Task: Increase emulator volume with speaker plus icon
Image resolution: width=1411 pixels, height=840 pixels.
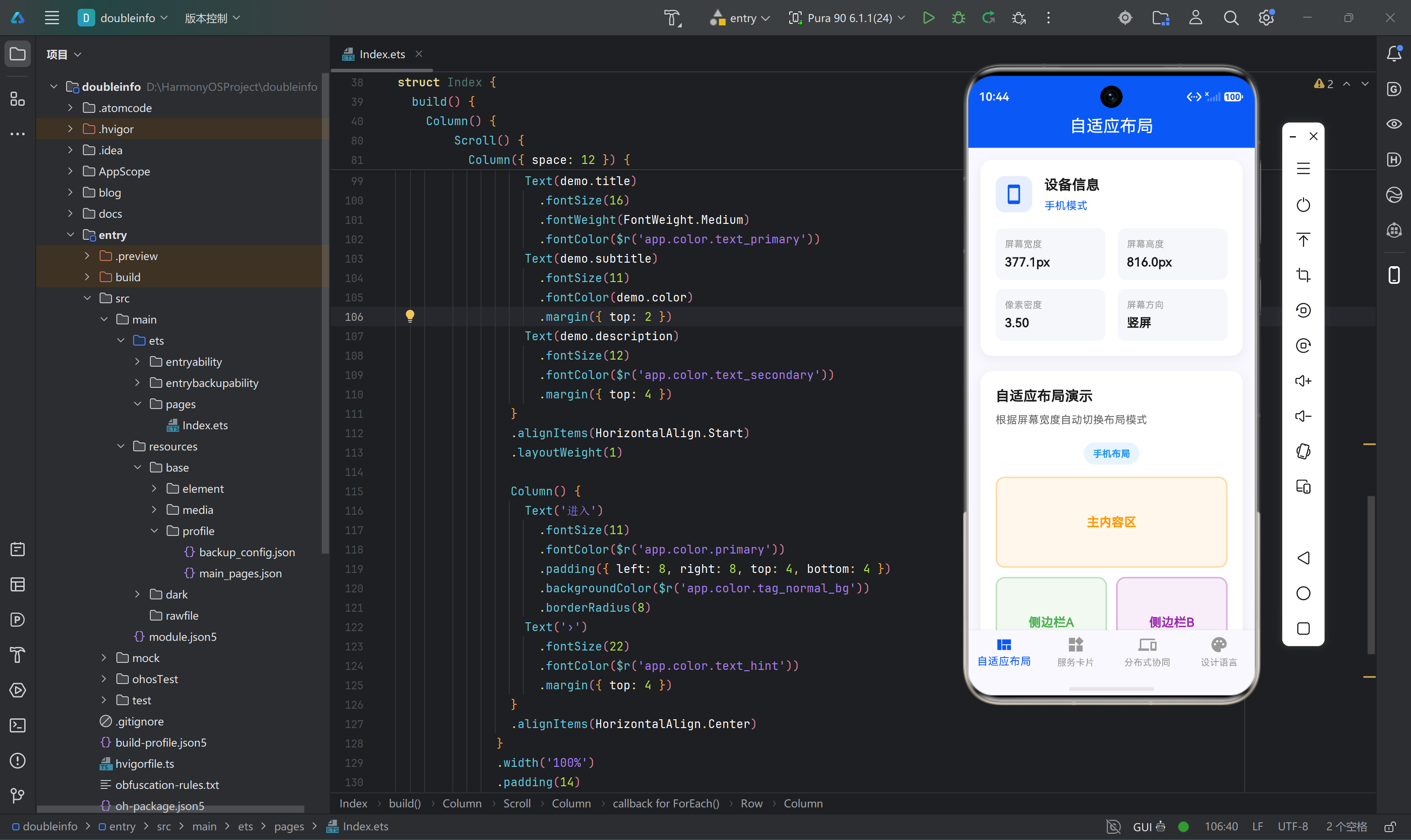Action: pos(1303,381)
